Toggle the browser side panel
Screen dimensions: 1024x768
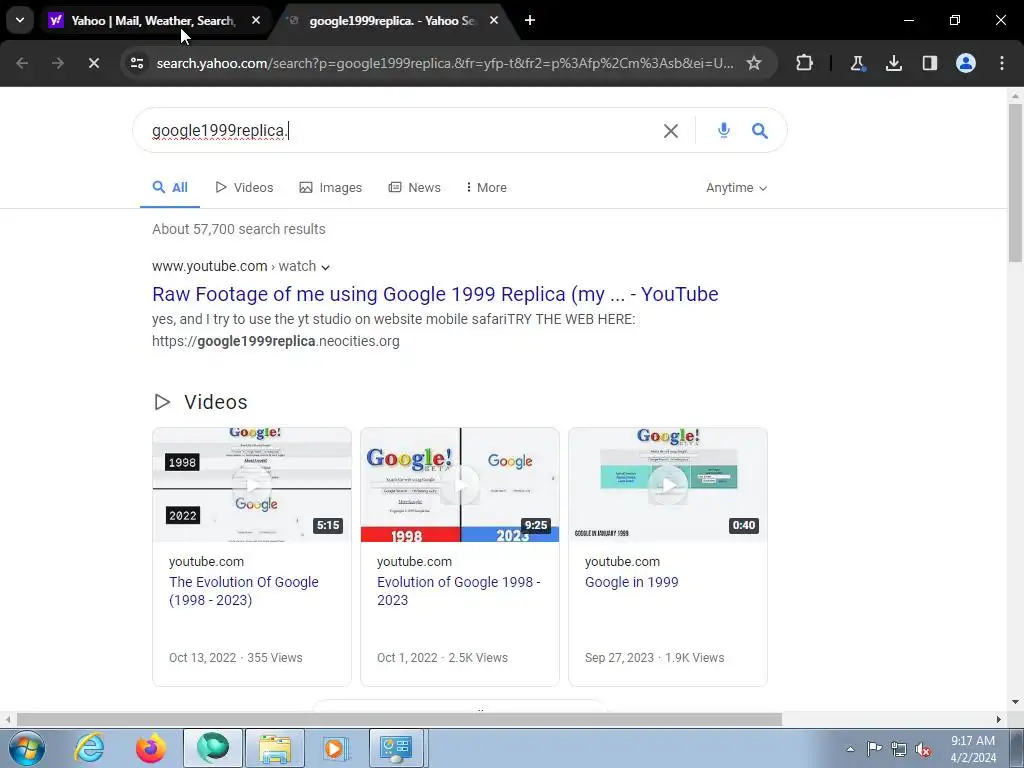(x=930, y=63)
